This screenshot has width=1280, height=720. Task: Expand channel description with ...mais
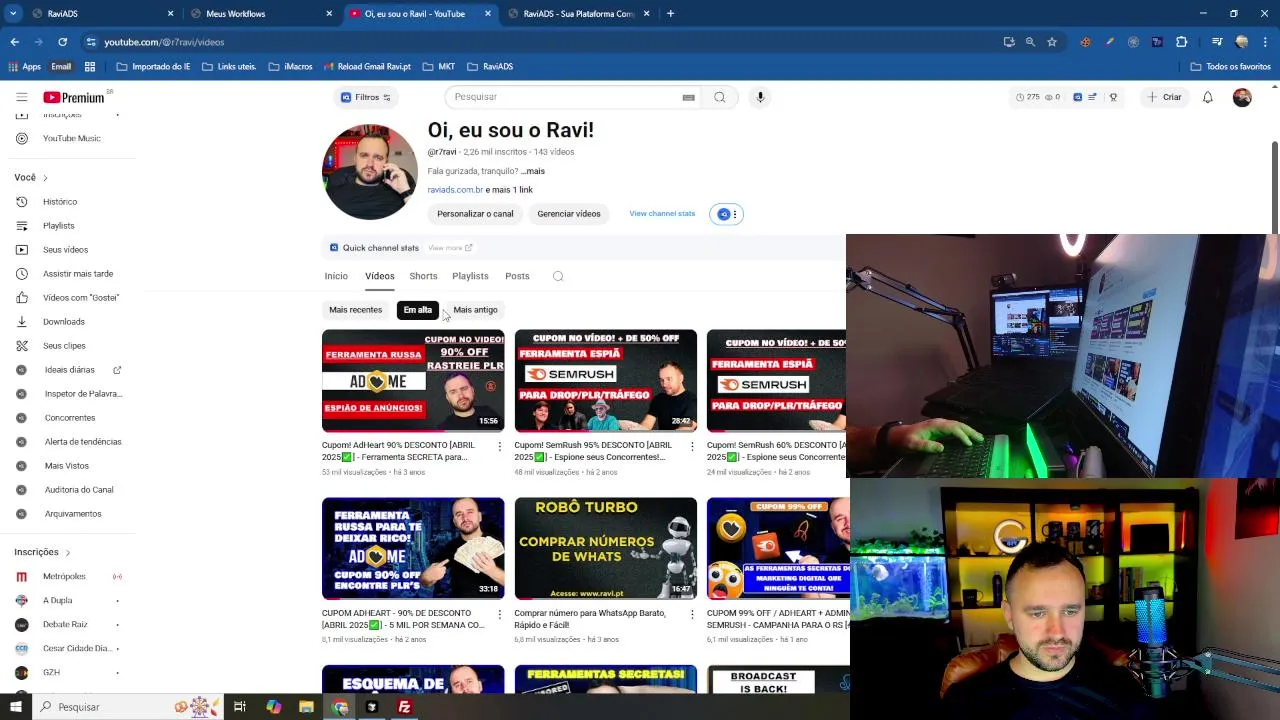[533, 171]
